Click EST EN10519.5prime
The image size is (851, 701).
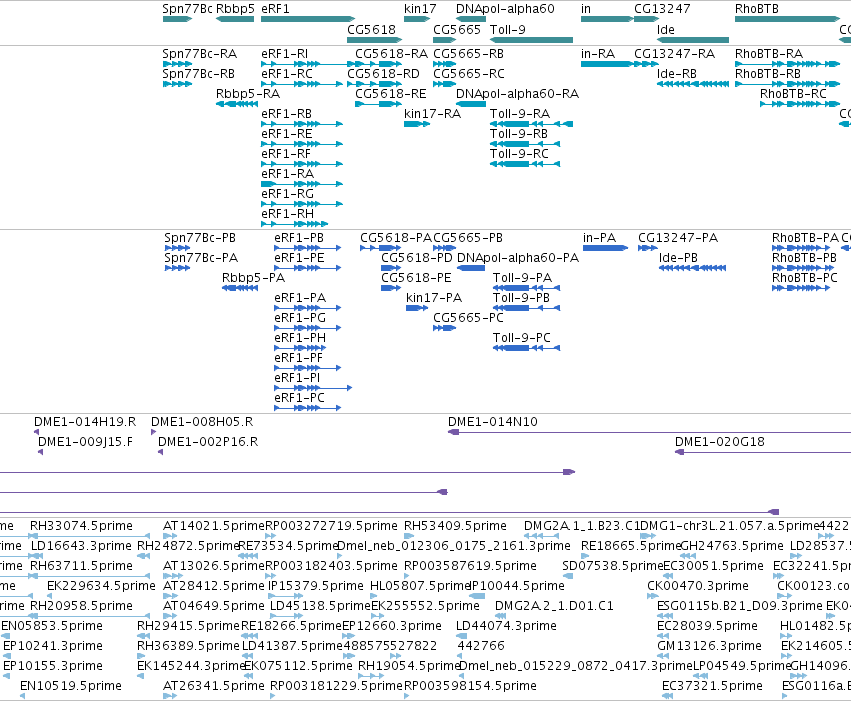(71, 686)
